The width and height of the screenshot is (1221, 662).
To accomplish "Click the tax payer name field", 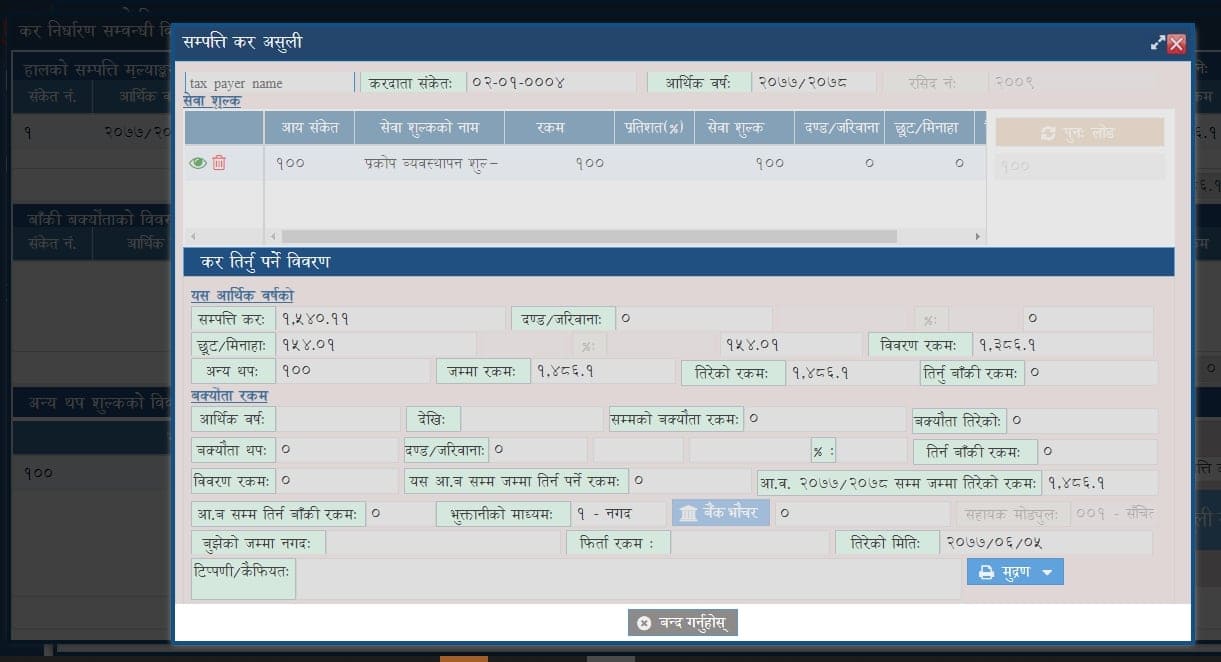I will pyautogui.click(x=269, y=83).
